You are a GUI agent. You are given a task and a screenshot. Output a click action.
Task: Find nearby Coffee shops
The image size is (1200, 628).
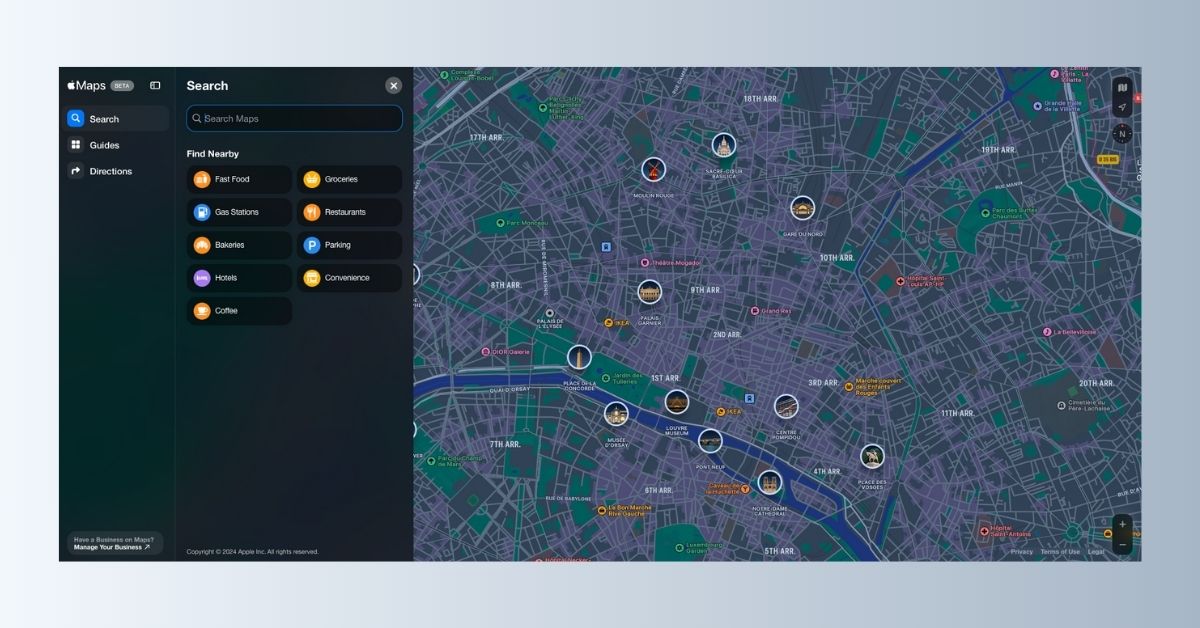239,311
